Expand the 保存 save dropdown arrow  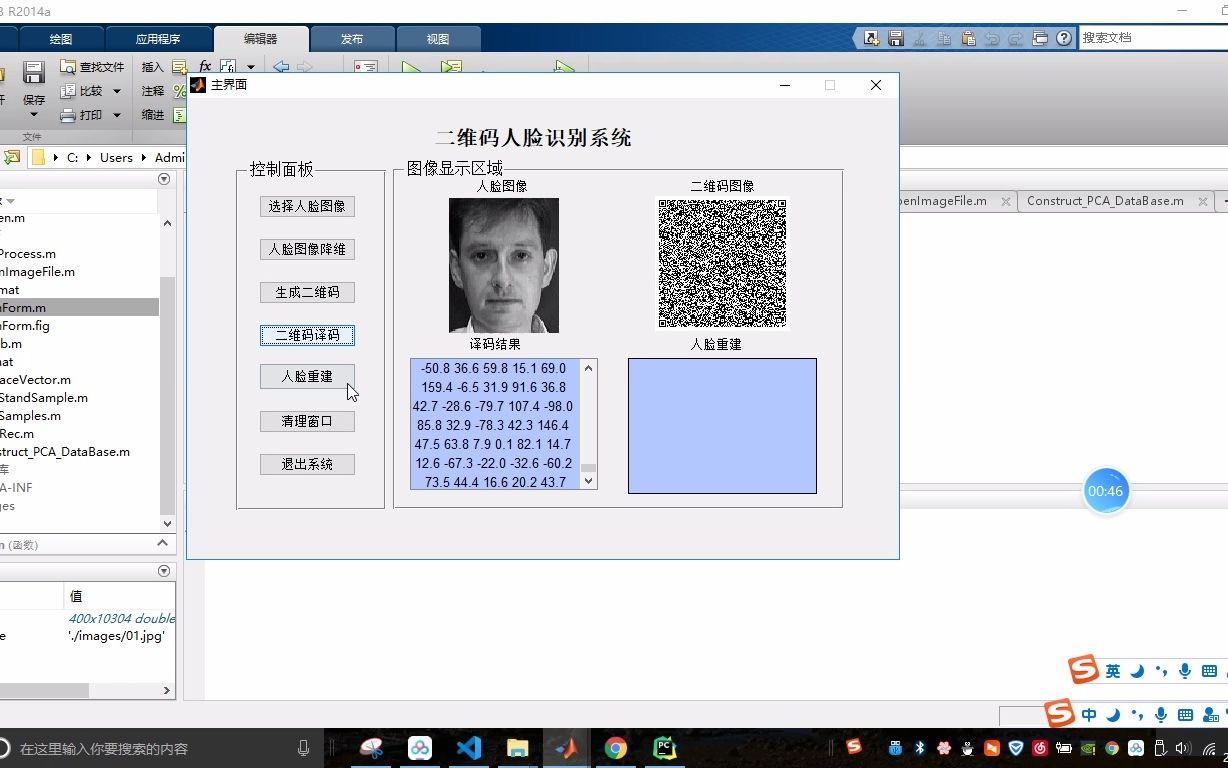coord(33,113)
